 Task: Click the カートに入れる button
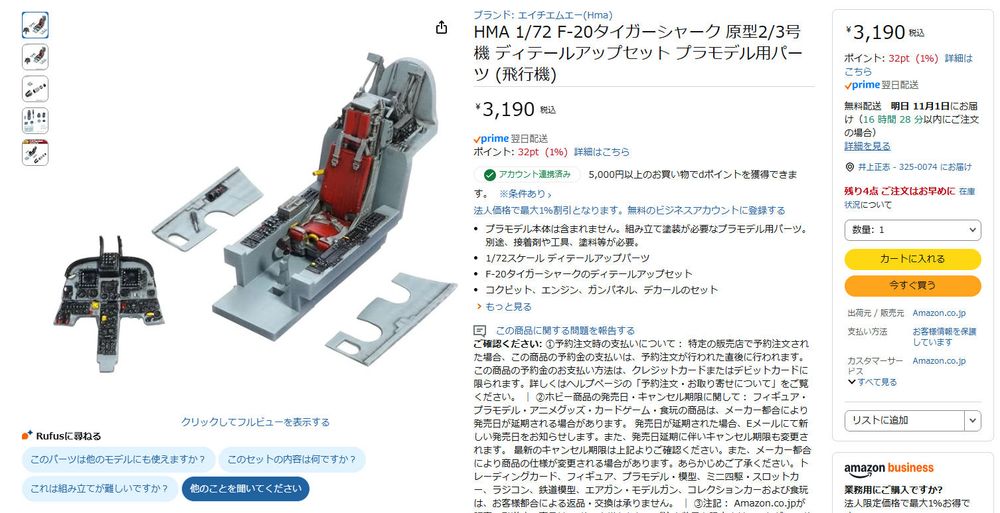tap(913, 259)
